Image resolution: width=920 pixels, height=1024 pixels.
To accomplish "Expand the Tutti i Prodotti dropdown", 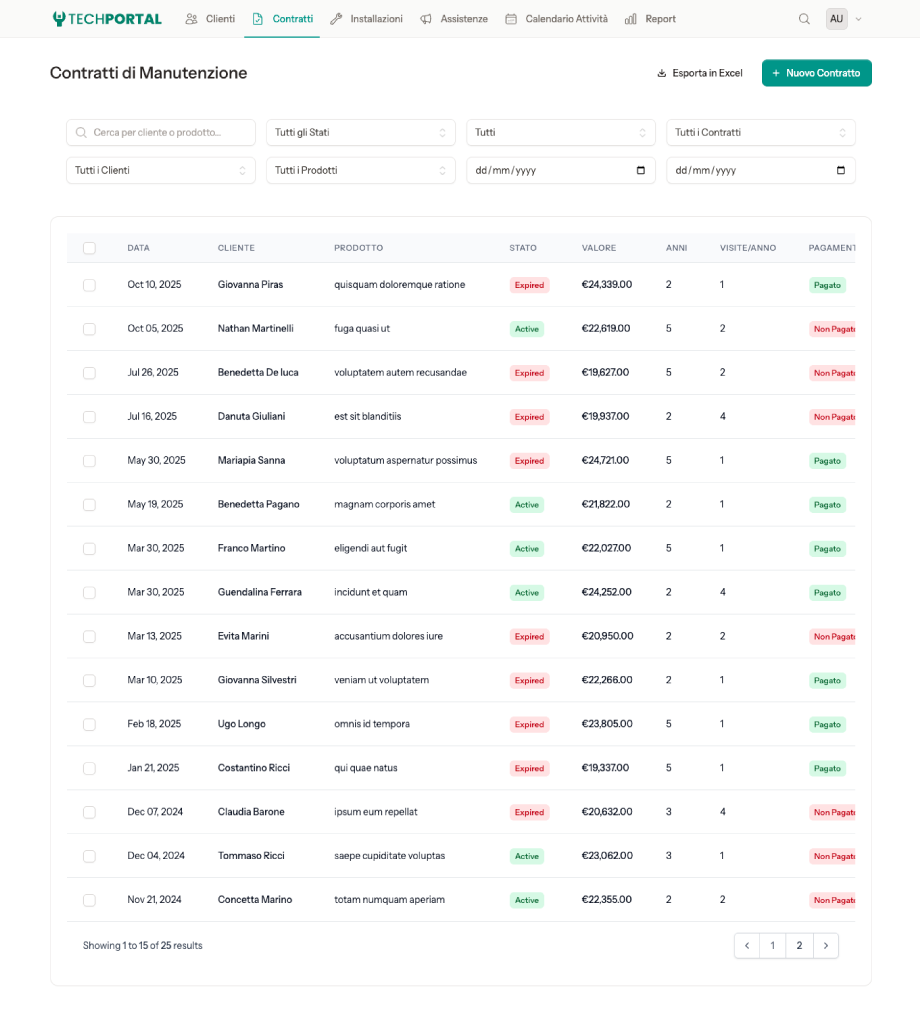I will click(x=360, y=170).
